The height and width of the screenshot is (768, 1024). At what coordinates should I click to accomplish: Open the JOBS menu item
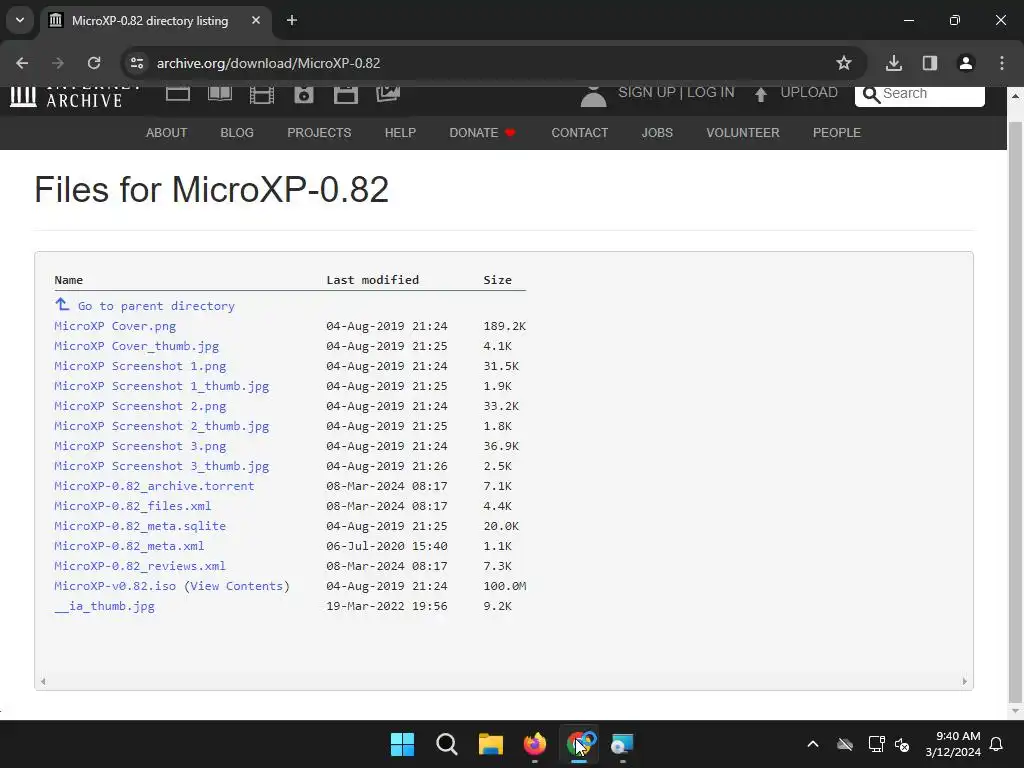657,133
